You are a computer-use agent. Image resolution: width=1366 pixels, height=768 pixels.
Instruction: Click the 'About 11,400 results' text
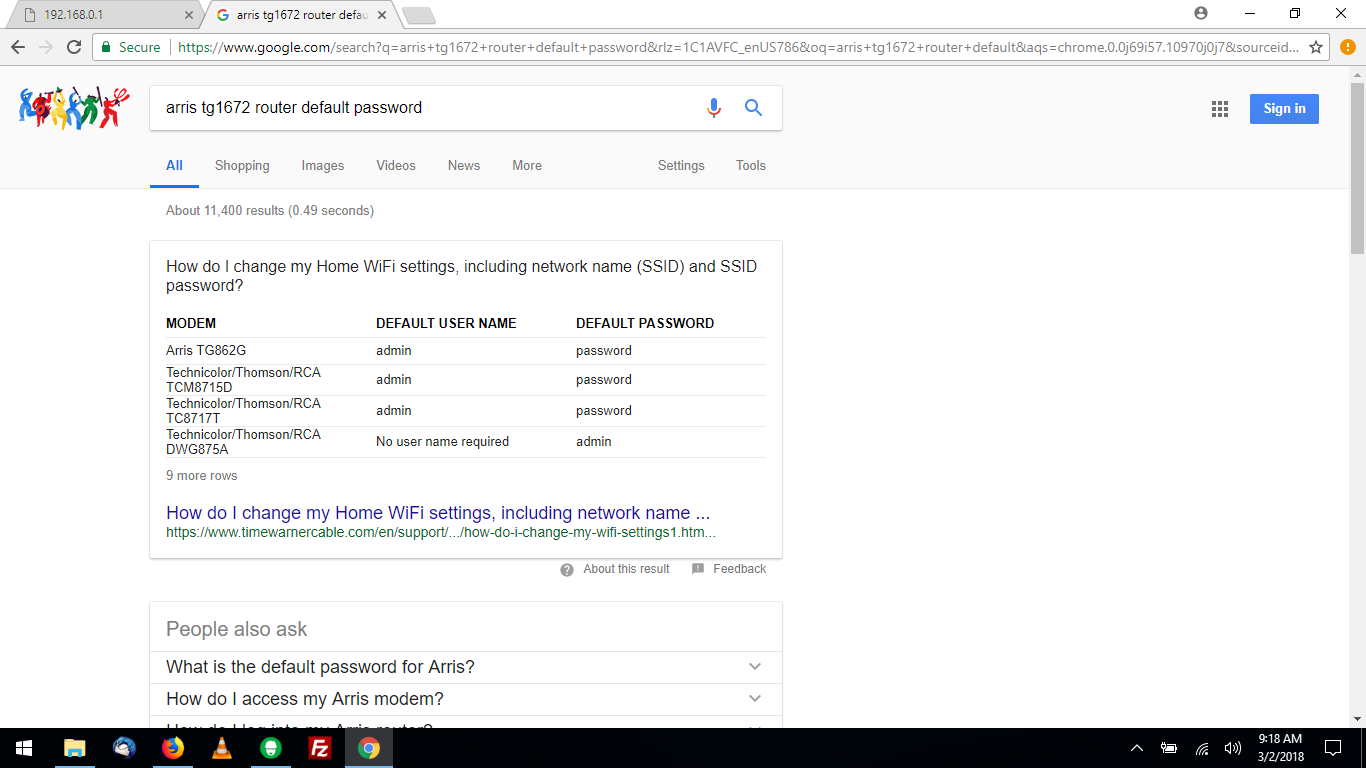[x=270, y=211]
